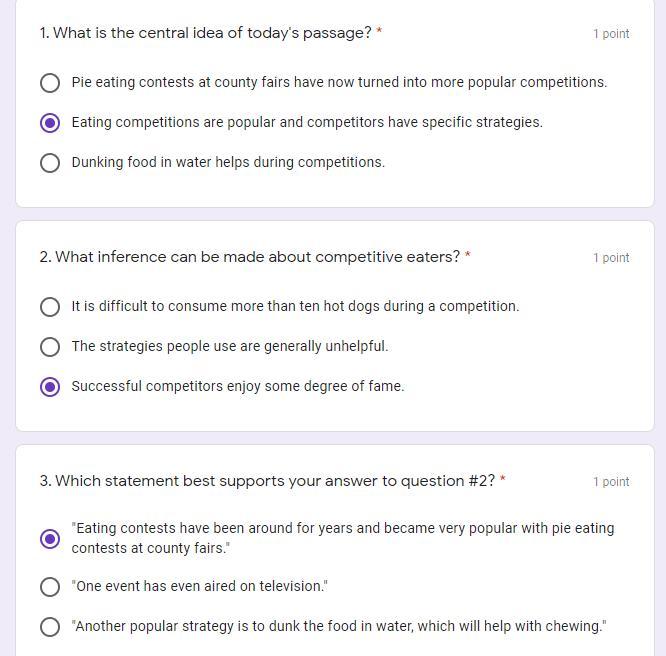Image resolution: width=666 pixels, height=656 pixels.
Task: Click the '1 point' label of question 2
Action: click(611, 258)
